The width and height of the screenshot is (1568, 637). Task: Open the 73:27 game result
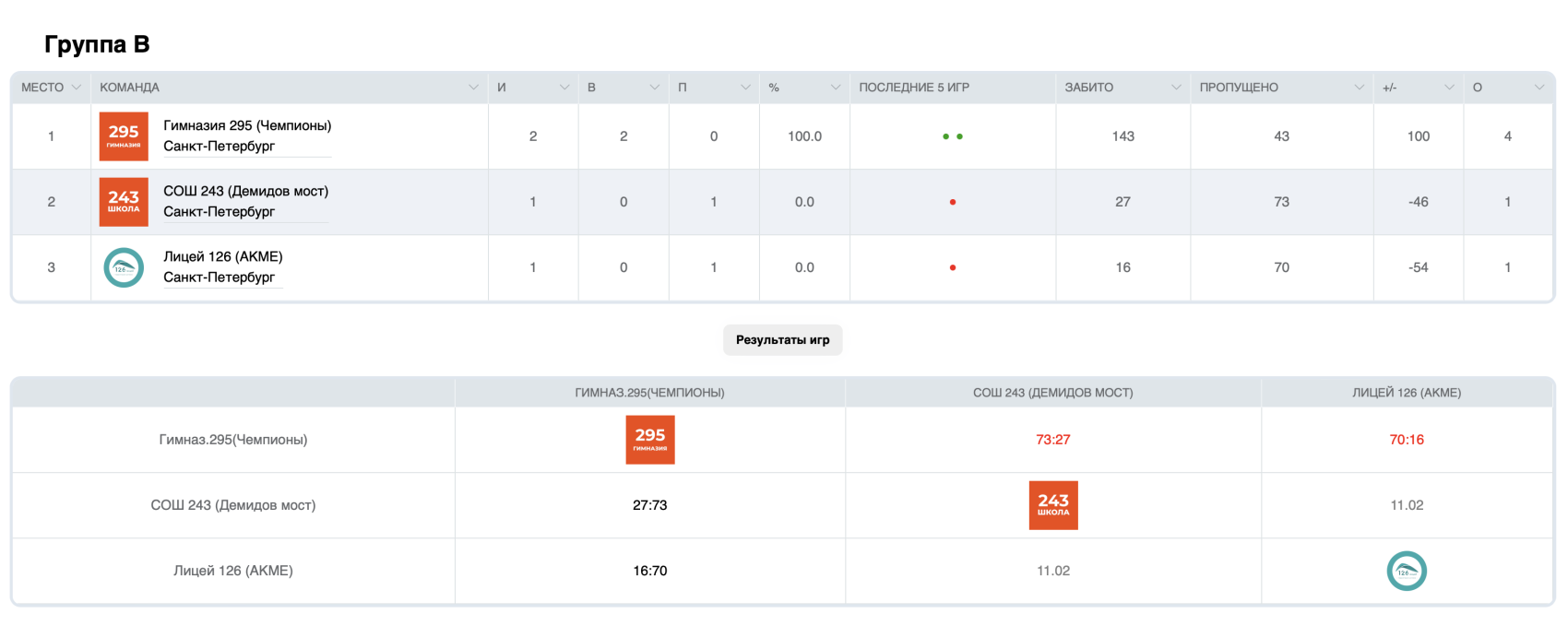point(1052,440)
